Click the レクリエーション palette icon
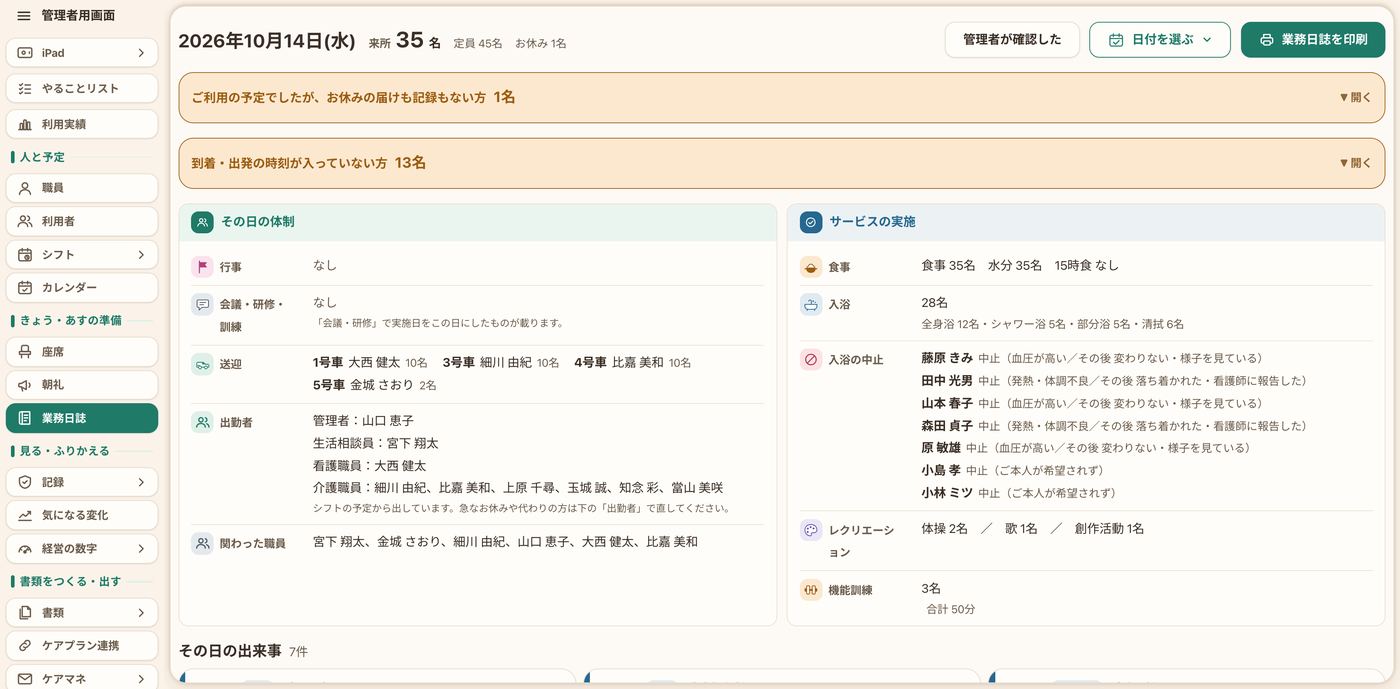This screenshot has width=1400, height=689. click(x=811, y=530)
